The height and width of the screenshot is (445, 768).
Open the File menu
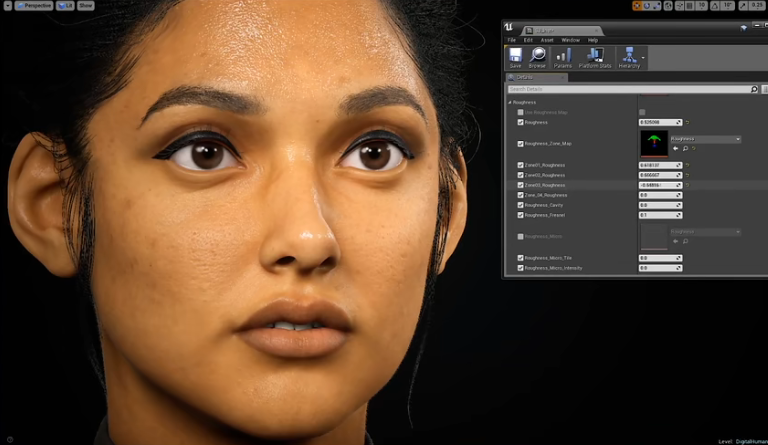511,40
